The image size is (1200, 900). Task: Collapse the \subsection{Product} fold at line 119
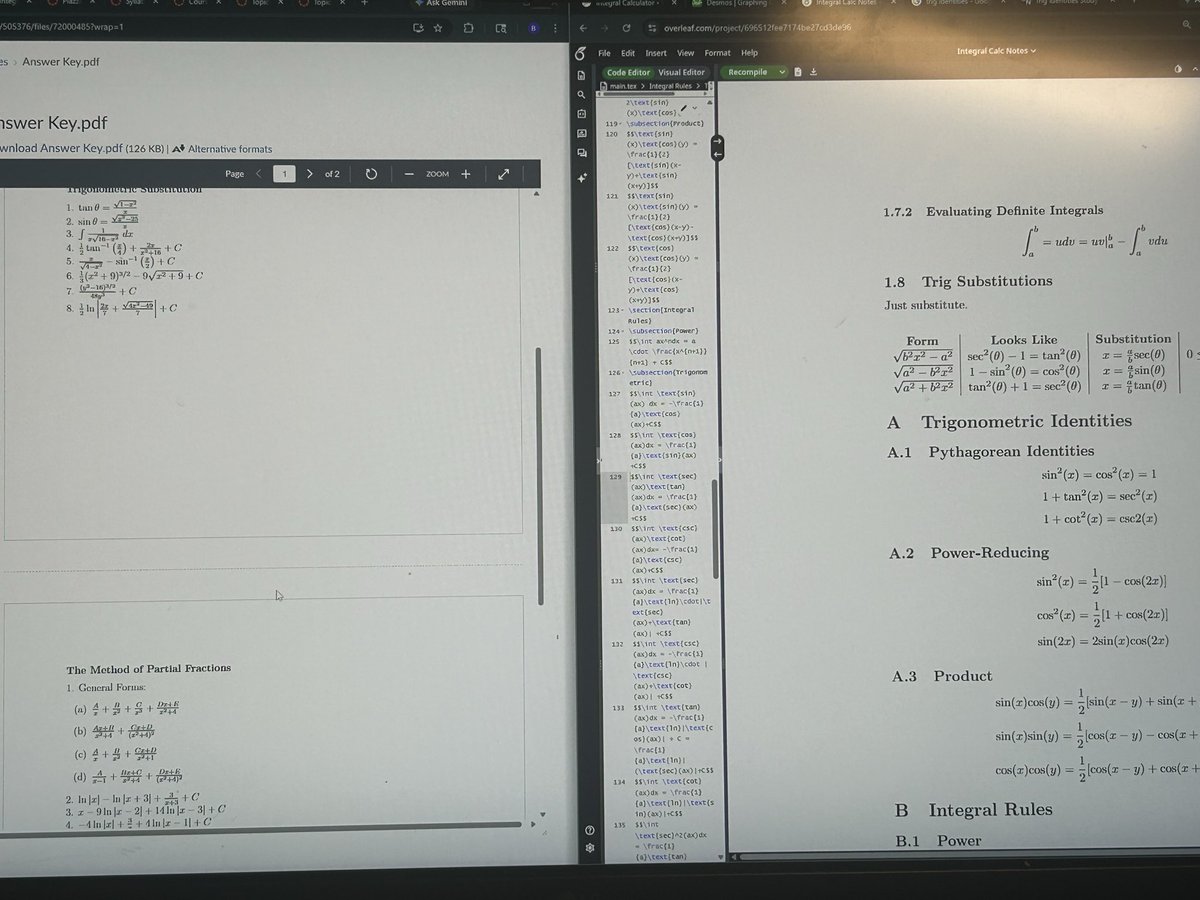pos(622,122)
